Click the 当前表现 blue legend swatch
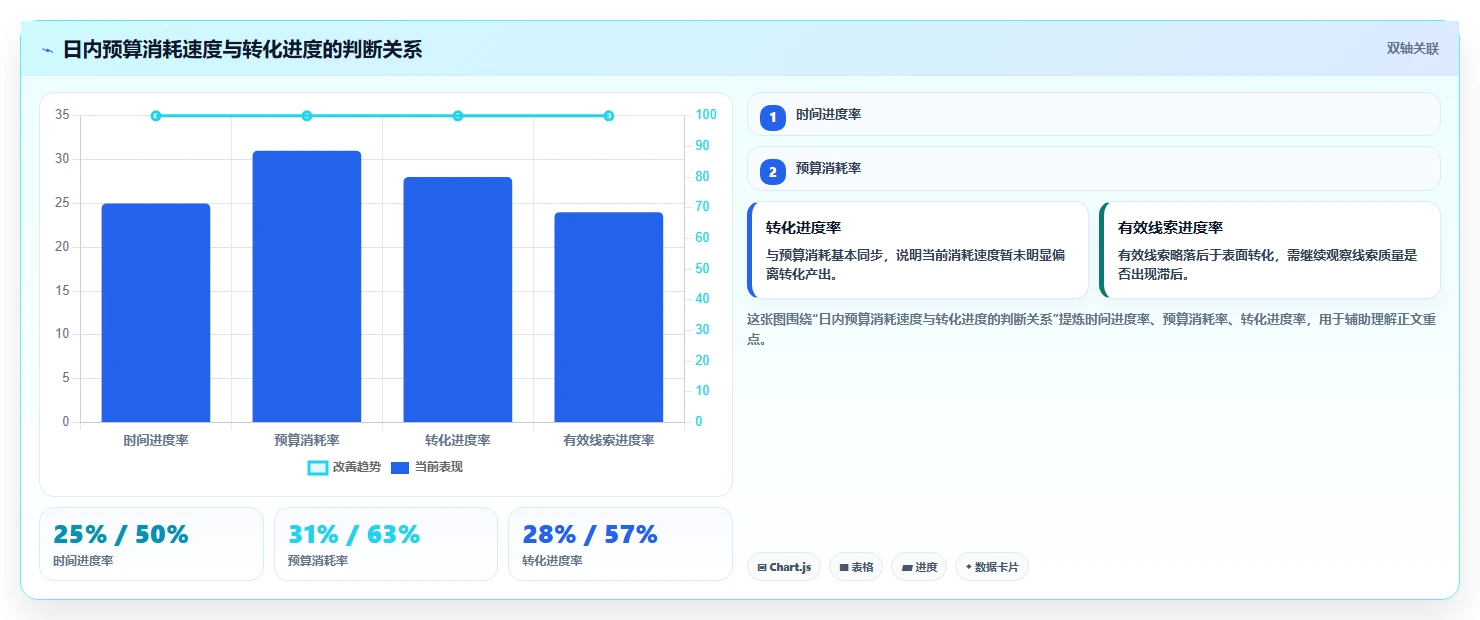Viewport: 1480px width, 620px height. point(400,467)
